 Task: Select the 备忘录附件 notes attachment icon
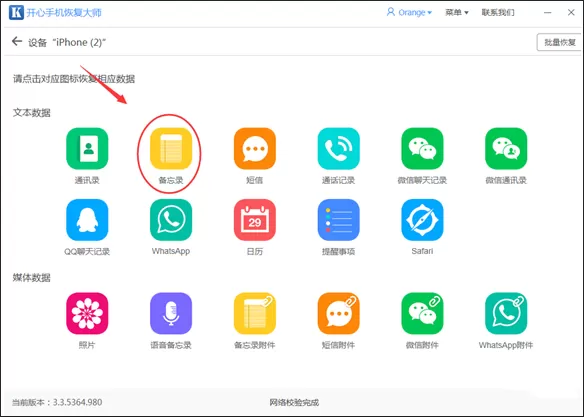[x=255, y=313]
